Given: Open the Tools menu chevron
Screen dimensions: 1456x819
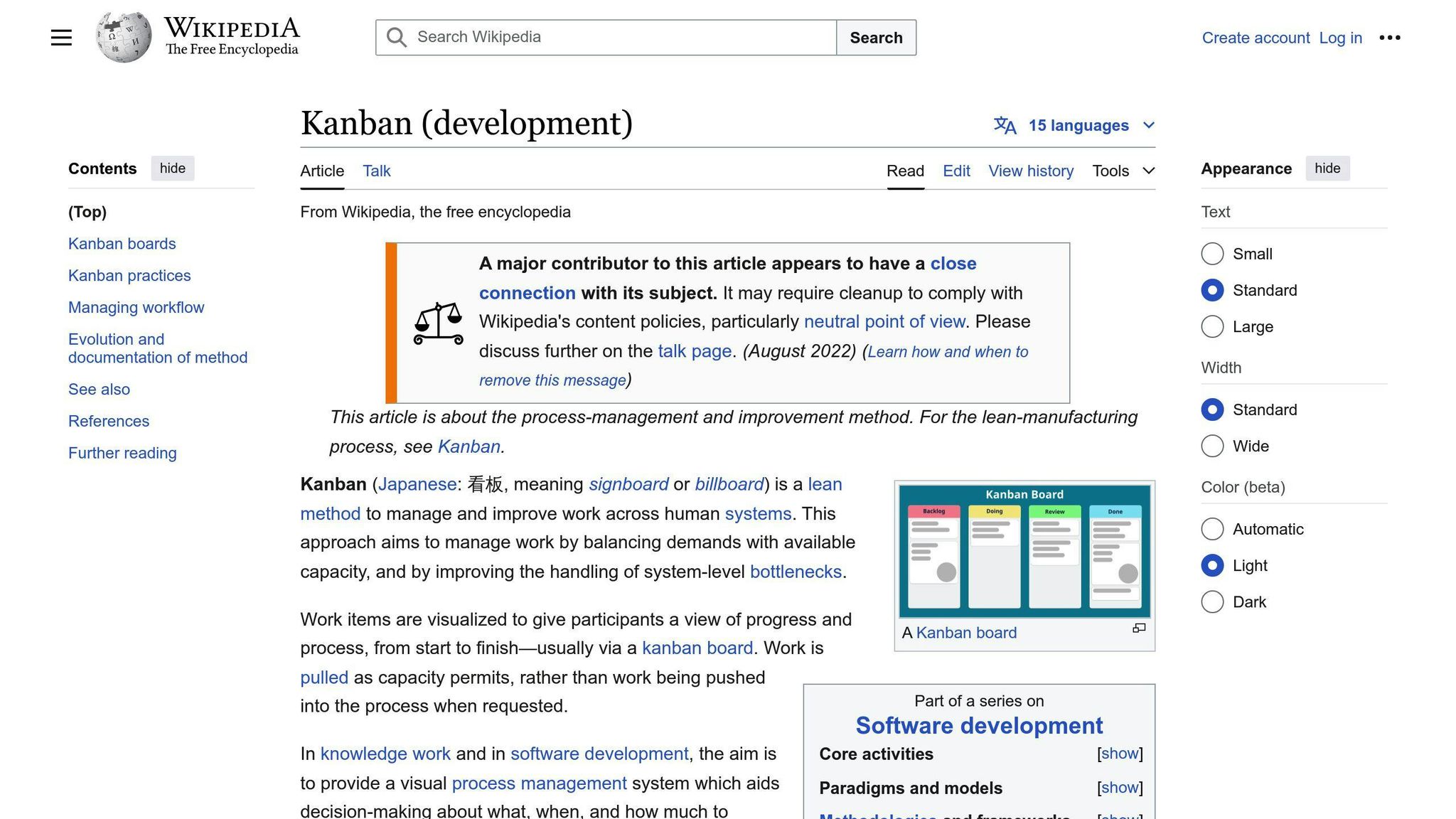Looking at the screenshot, I should coord(1147,171).
